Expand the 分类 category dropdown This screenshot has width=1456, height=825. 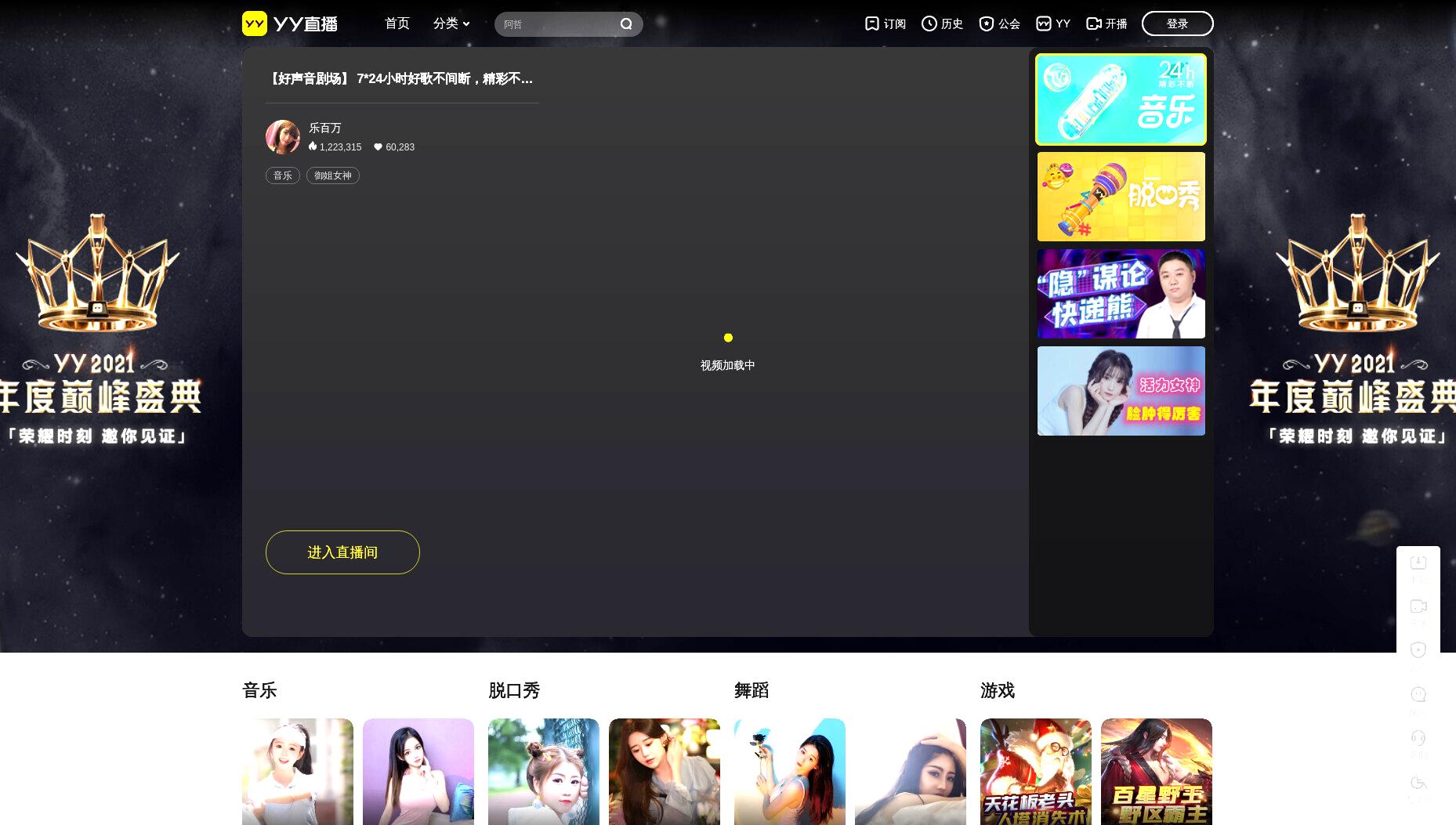pyautogui.click(x=451, y=24)
